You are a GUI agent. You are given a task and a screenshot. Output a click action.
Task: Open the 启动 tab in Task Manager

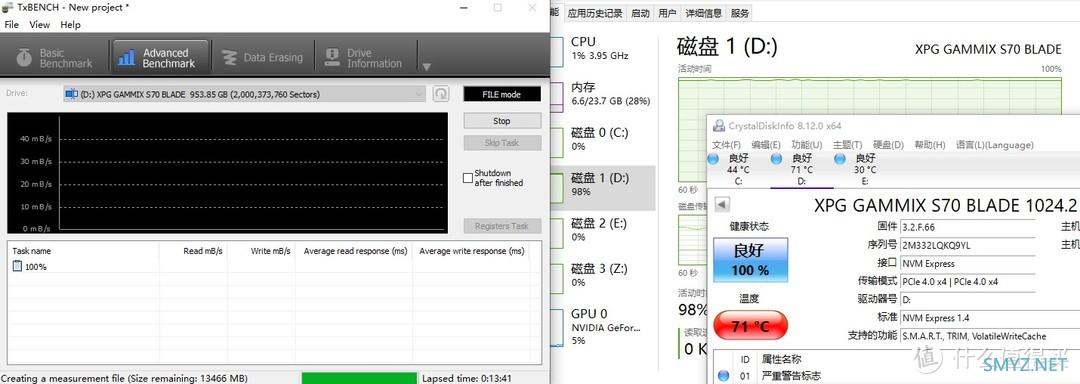(x=640, y=13)
